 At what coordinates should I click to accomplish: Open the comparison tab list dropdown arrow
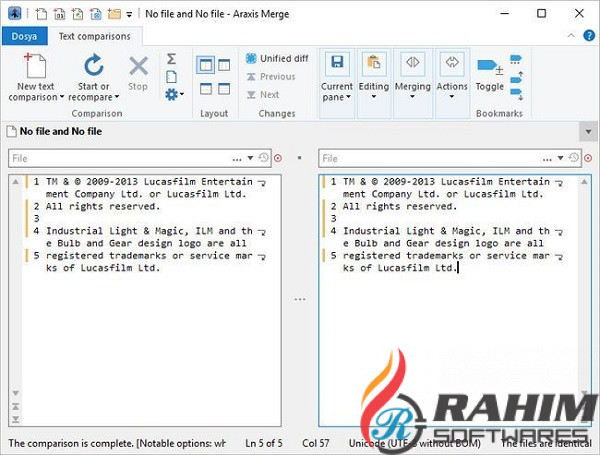tap(589, 132)
